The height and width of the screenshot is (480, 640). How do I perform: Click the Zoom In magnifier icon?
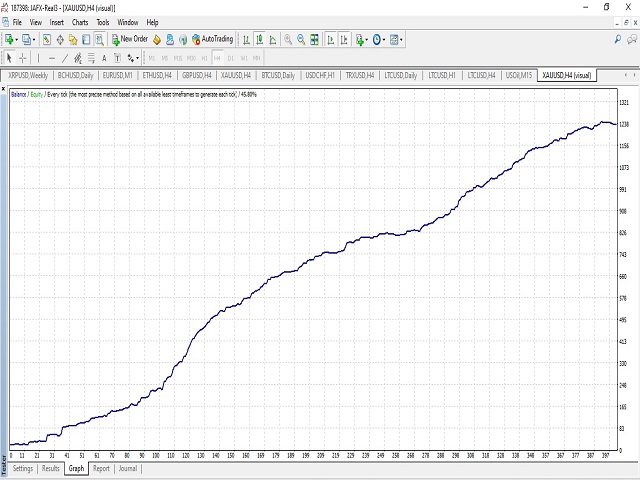click(x=288, y=40)
